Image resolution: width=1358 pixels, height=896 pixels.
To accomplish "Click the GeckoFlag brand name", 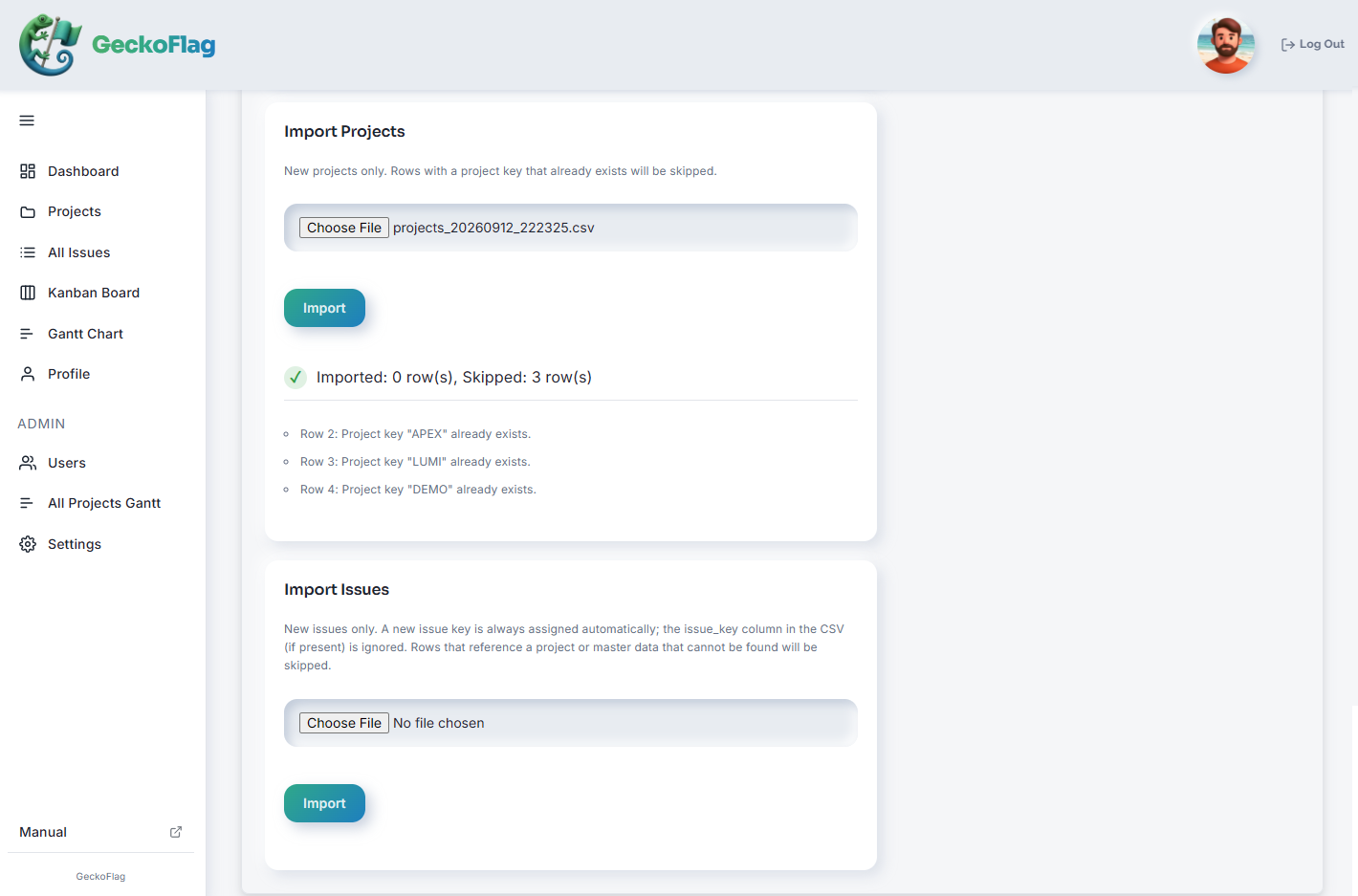I will (x=153, y=45).
